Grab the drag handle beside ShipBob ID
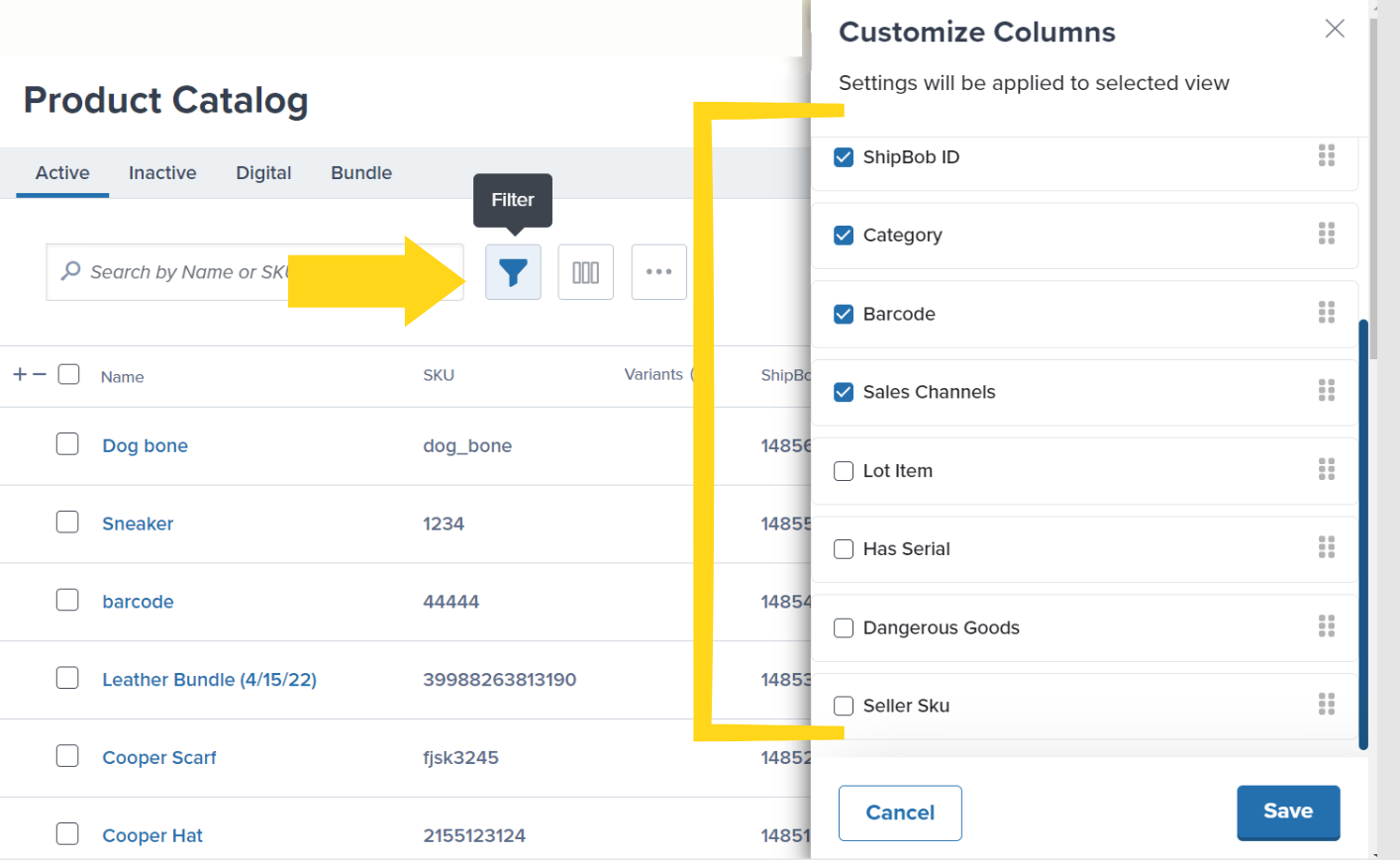 1327,155
